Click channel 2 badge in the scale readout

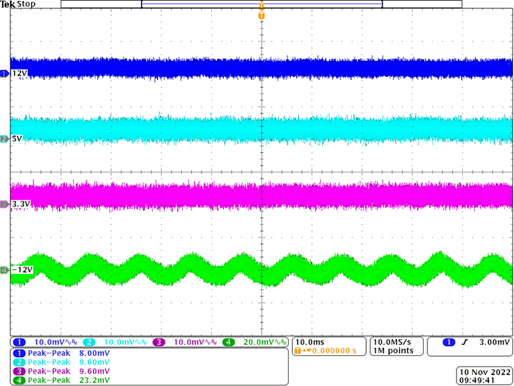(89, 342)
